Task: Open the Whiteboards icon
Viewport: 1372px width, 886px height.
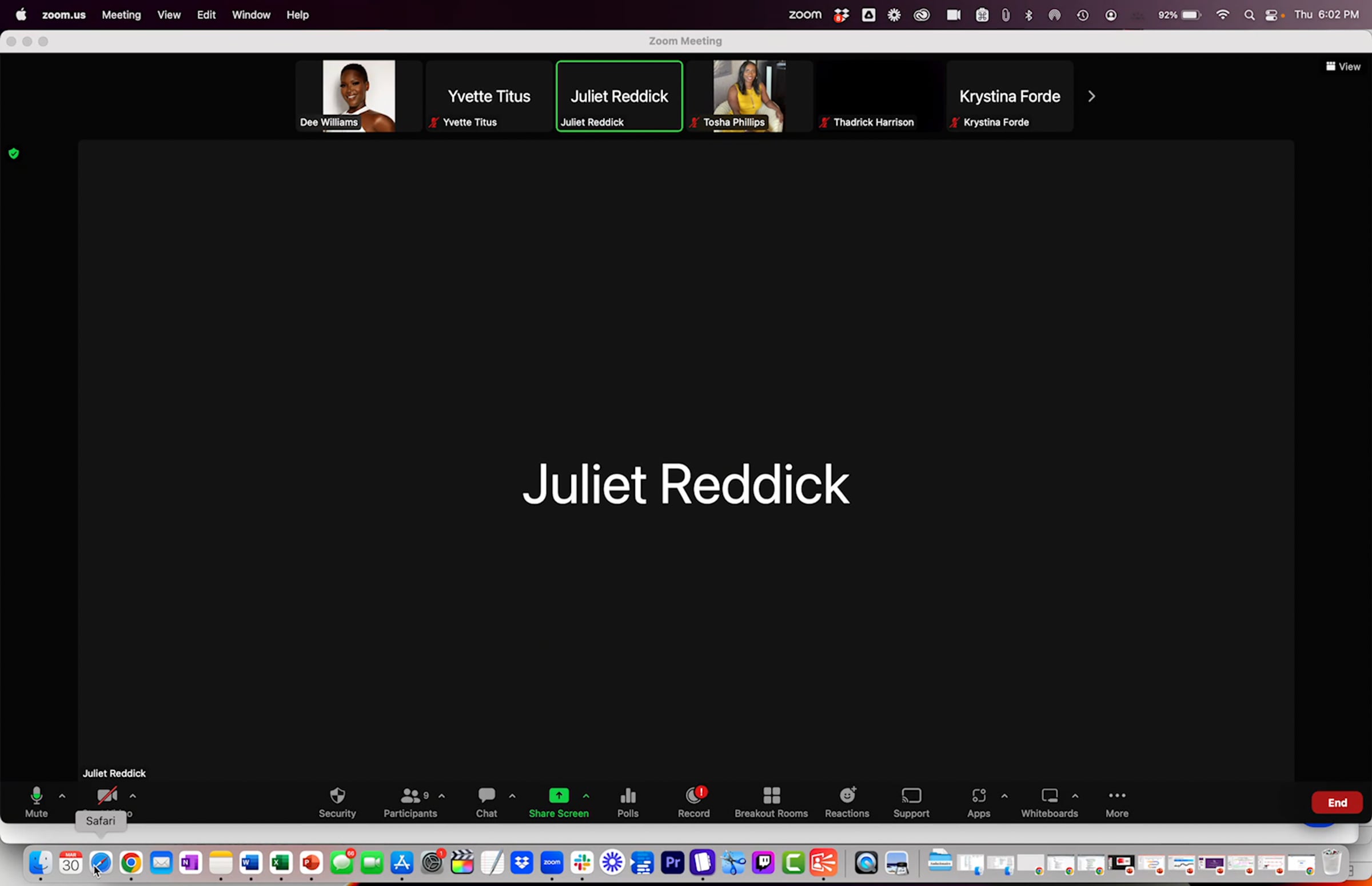Action: coord(1049,796)
